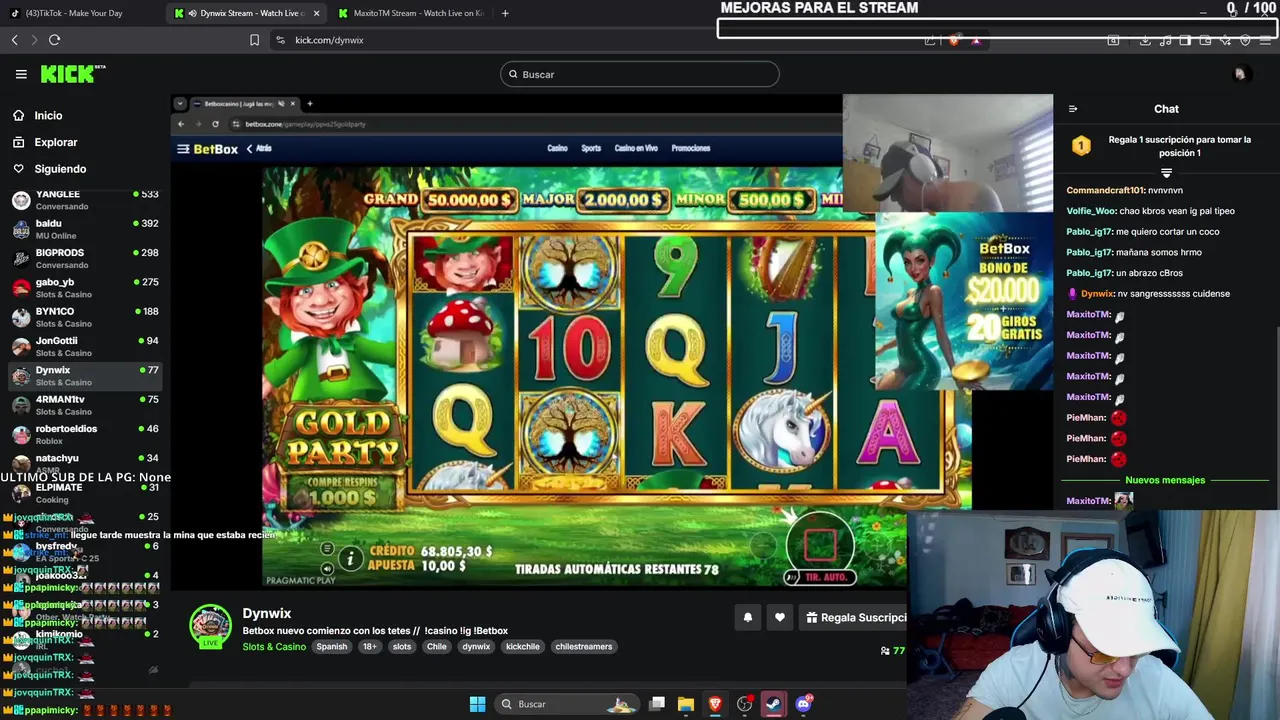Image resolution: width=1280 pixels, height=720 pixels.
Task: Open natachyu channel in sidebar
Action: coord(84,462)
